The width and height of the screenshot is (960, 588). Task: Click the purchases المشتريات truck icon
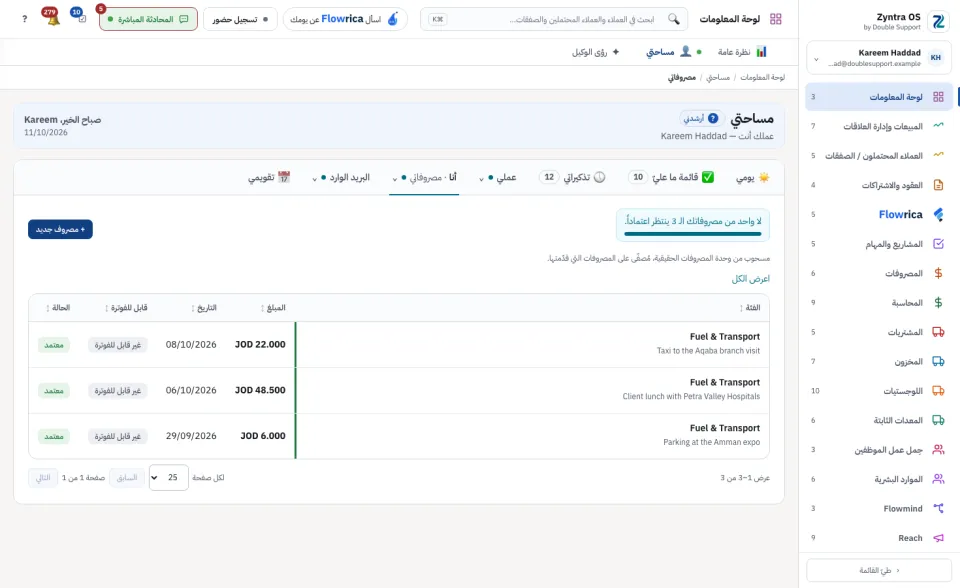click(x=938, y=331)
